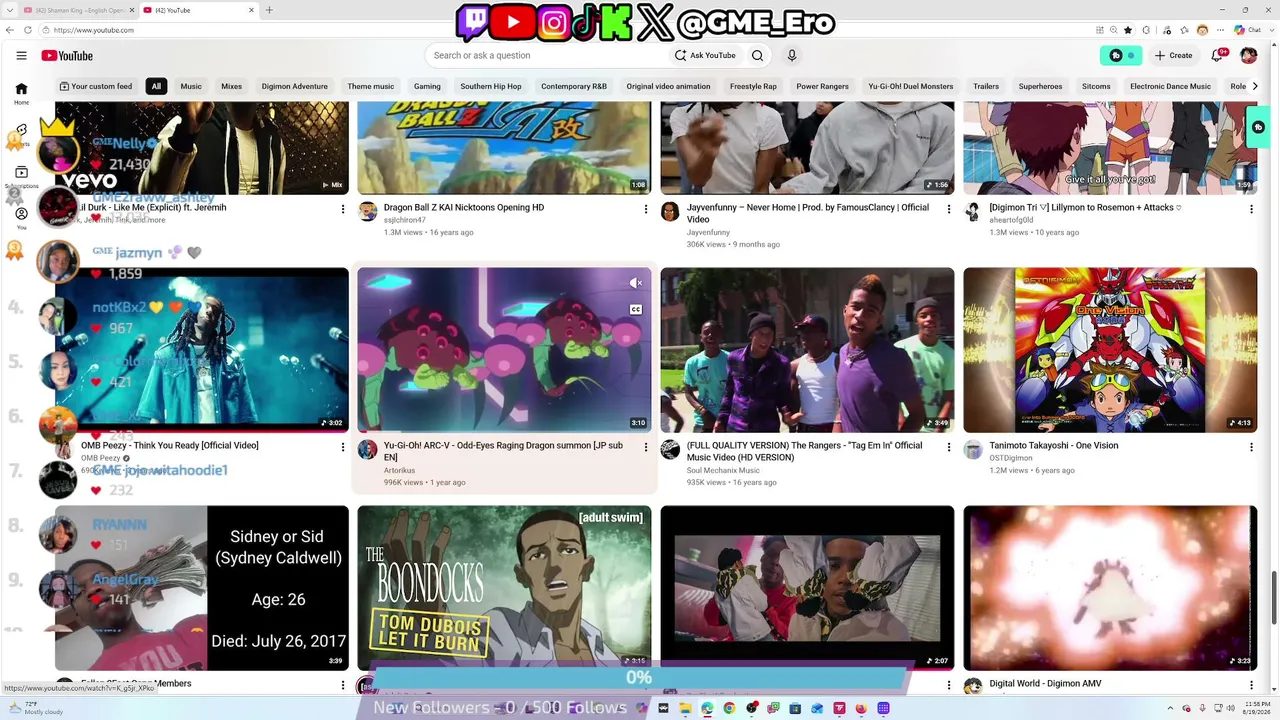
Task: Select the Southern Hip Hop chip
Action: (x=491, y=86)
